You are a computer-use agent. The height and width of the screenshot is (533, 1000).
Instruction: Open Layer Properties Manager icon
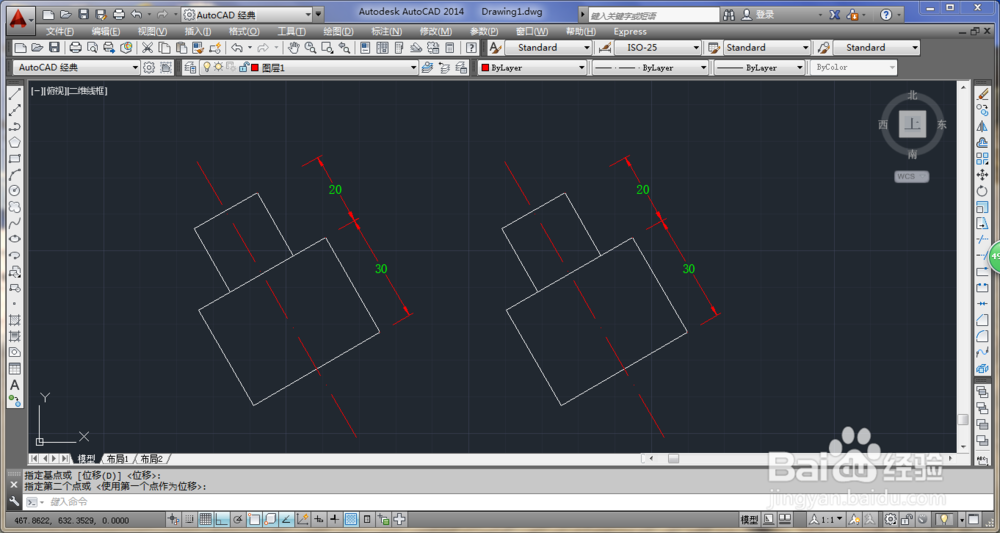[x=190, y=68]
